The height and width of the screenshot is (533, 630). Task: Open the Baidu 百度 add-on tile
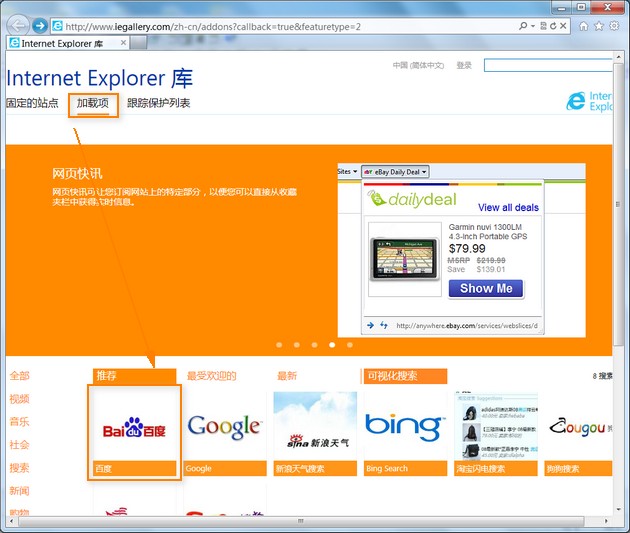(x=134, y=432)
